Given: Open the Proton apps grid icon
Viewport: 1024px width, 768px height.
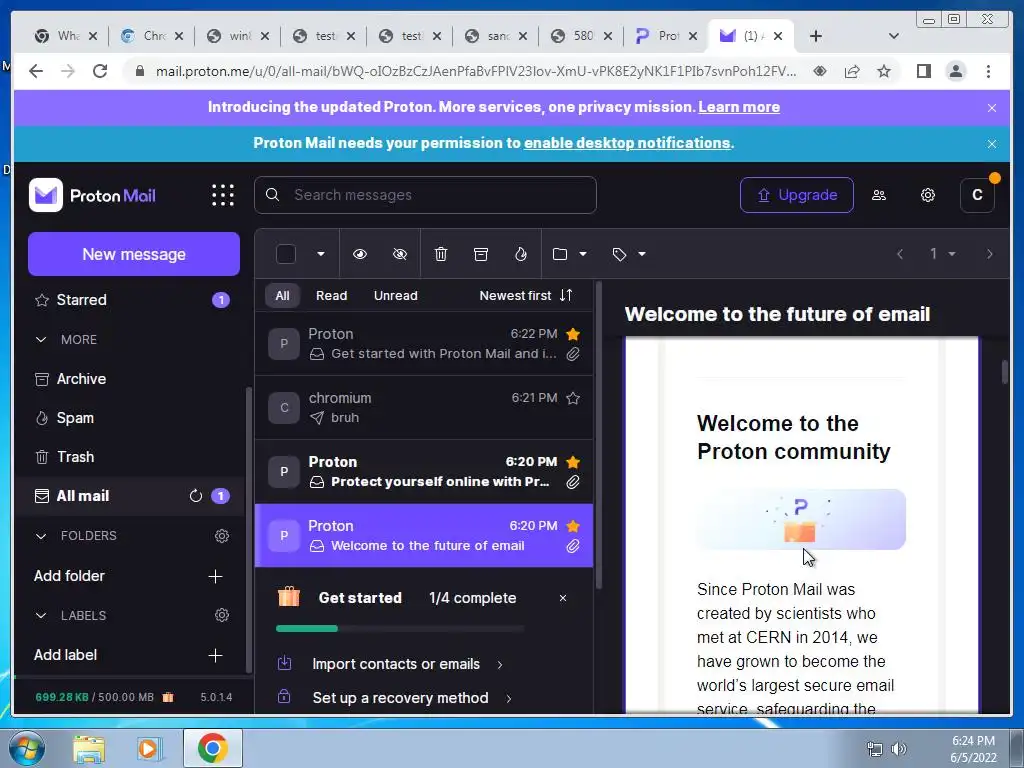Looking at the screenshot, I should 223,195.
